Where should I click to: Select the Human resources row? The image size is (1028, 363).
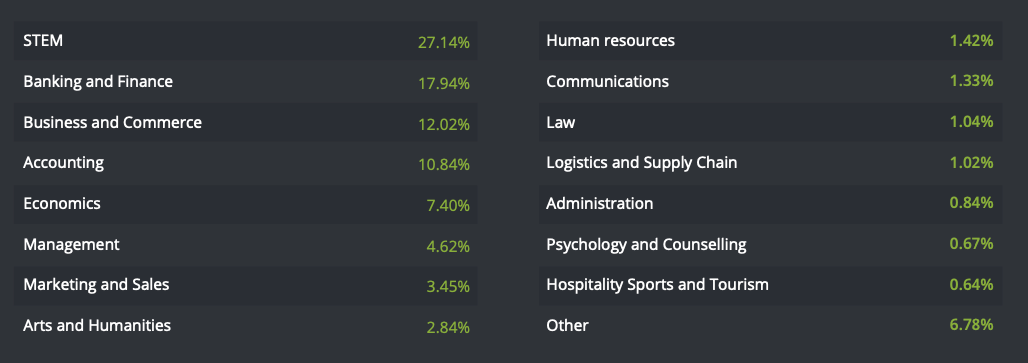(x=770, y=41)
